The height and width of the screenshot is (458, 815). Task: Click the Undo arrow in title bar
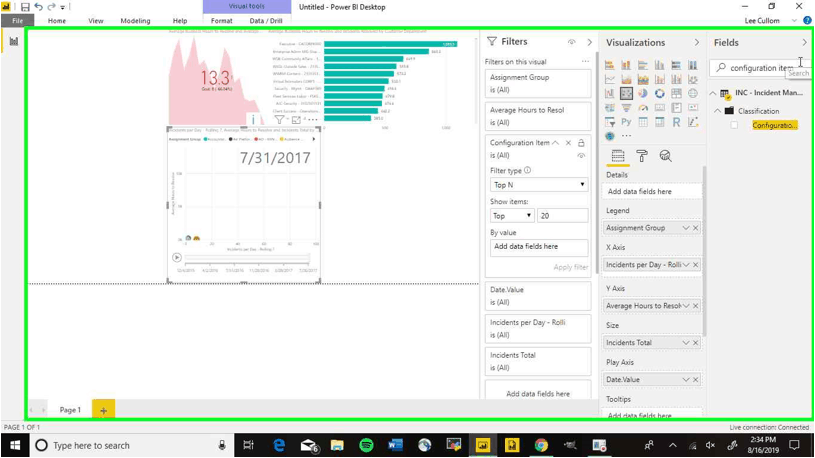(x=38, y=7)
